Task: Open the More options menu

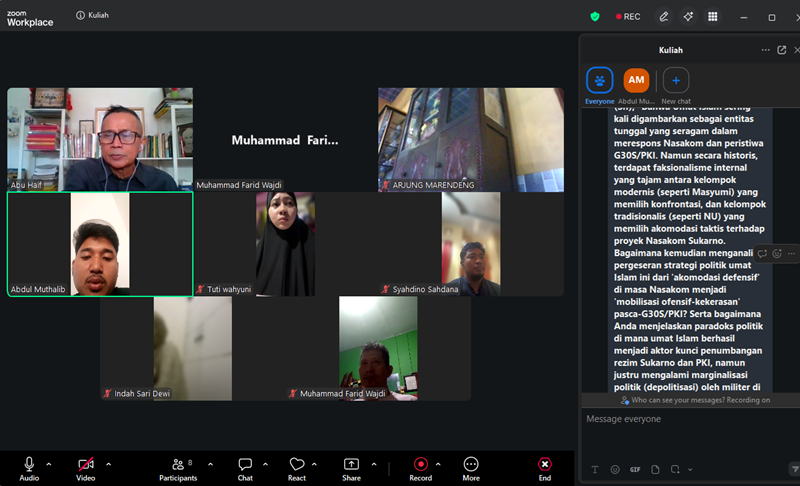Action: [x=471, y=469]
